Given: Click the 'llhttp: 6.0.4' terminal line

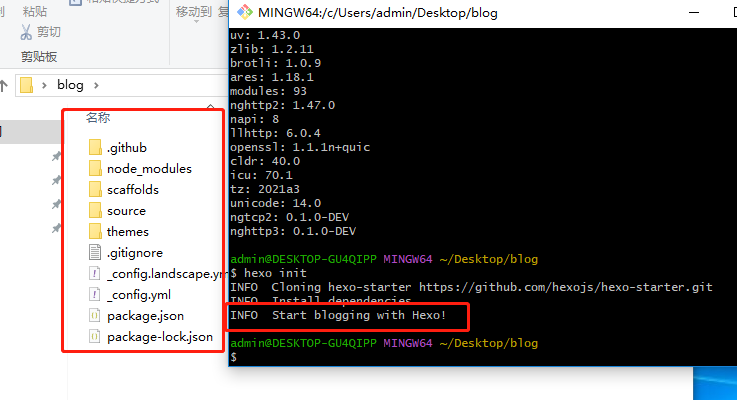Looking at the screenshot, I should pos(275,133).
